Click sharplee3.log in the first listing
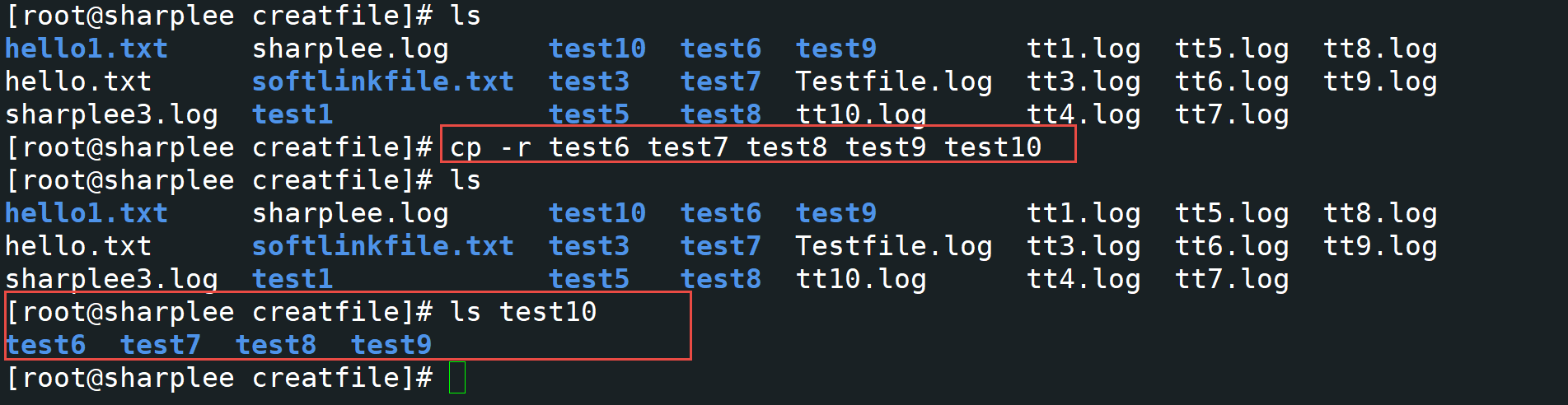The height and width of the screenshot is (405, 1568). (x=111, y=114)
